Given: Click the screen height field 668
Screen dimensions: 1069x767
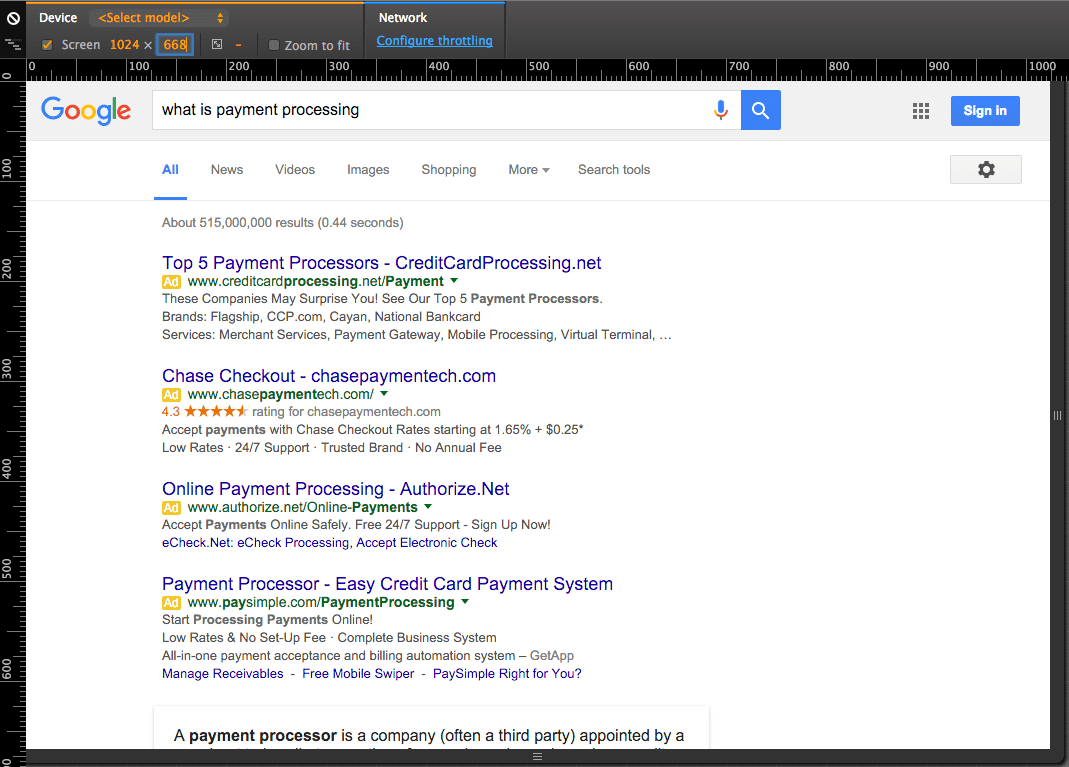Looking at the screenshot, I should (175, 45).
